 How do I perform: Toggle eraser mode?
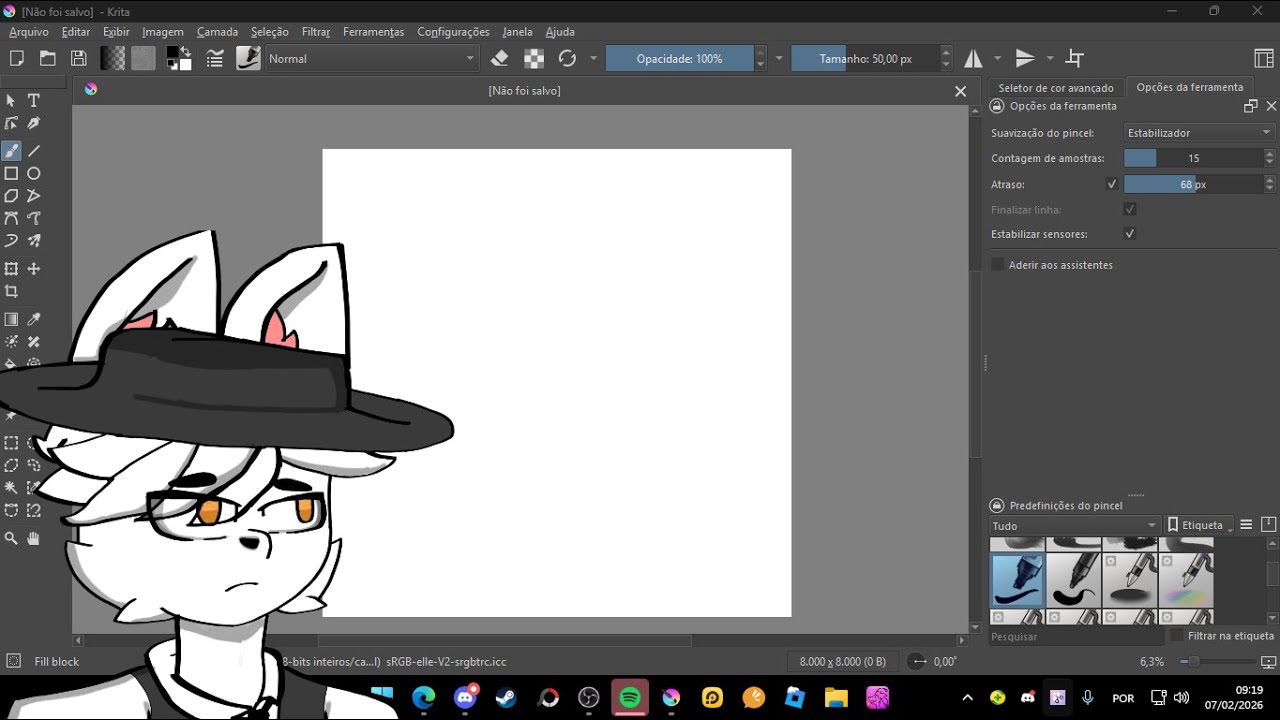click(500, 59)
